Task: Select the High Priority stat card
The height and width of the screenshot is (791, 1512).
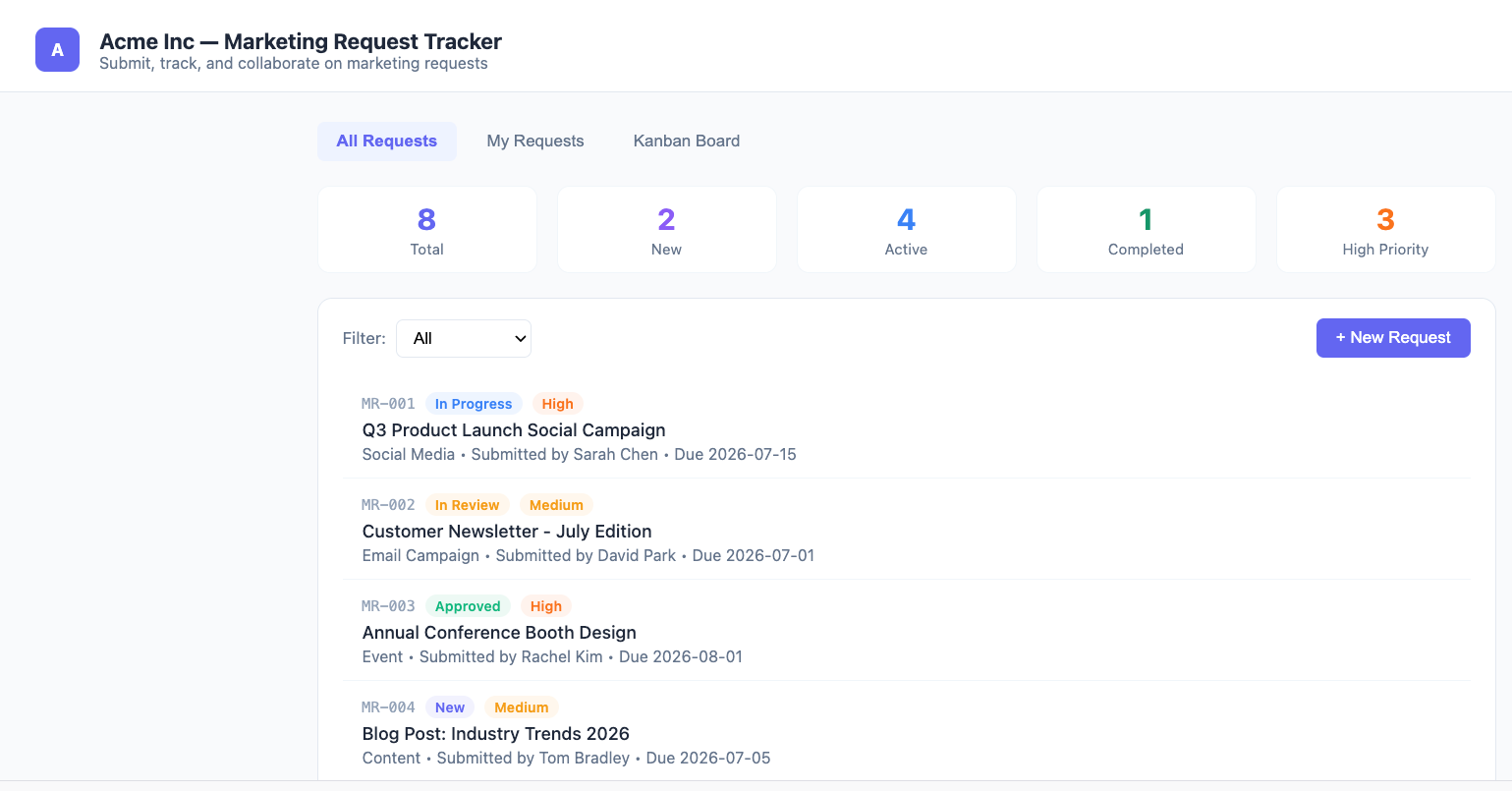Action: tap(1386, 230)
